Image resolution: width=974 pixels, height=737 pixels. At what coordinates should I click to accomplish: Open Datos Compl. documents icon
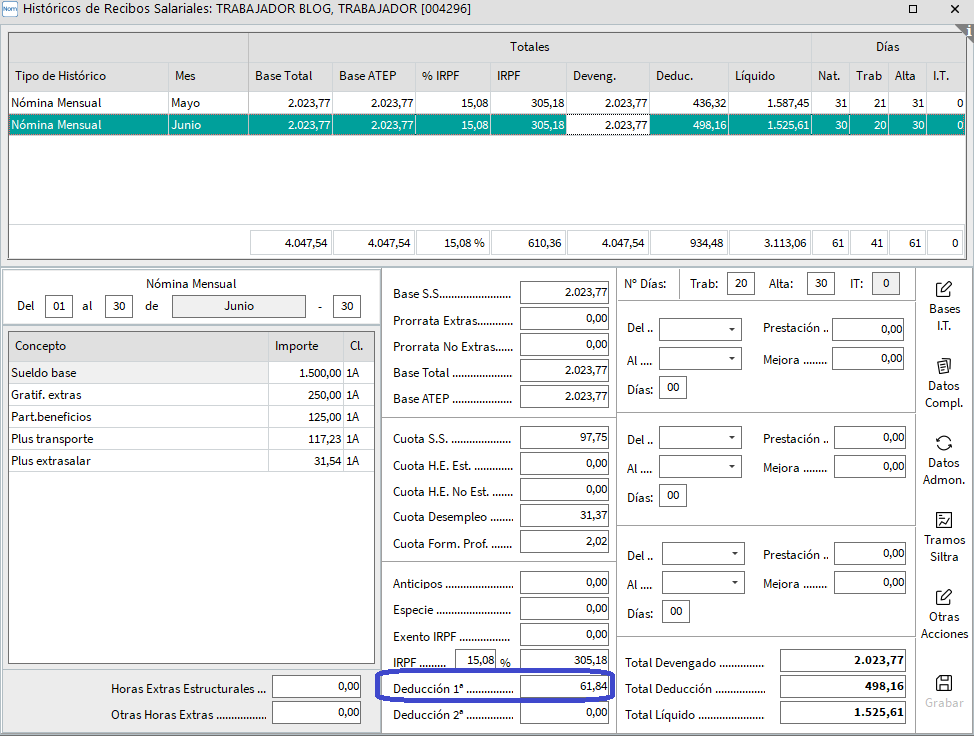pos(944,366)
